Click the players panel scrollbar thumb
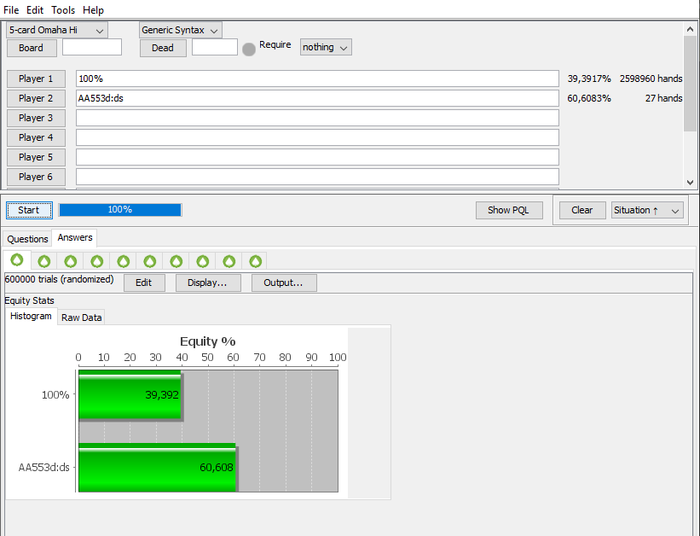The image size is (700, 536). click(x=690, y=83)
